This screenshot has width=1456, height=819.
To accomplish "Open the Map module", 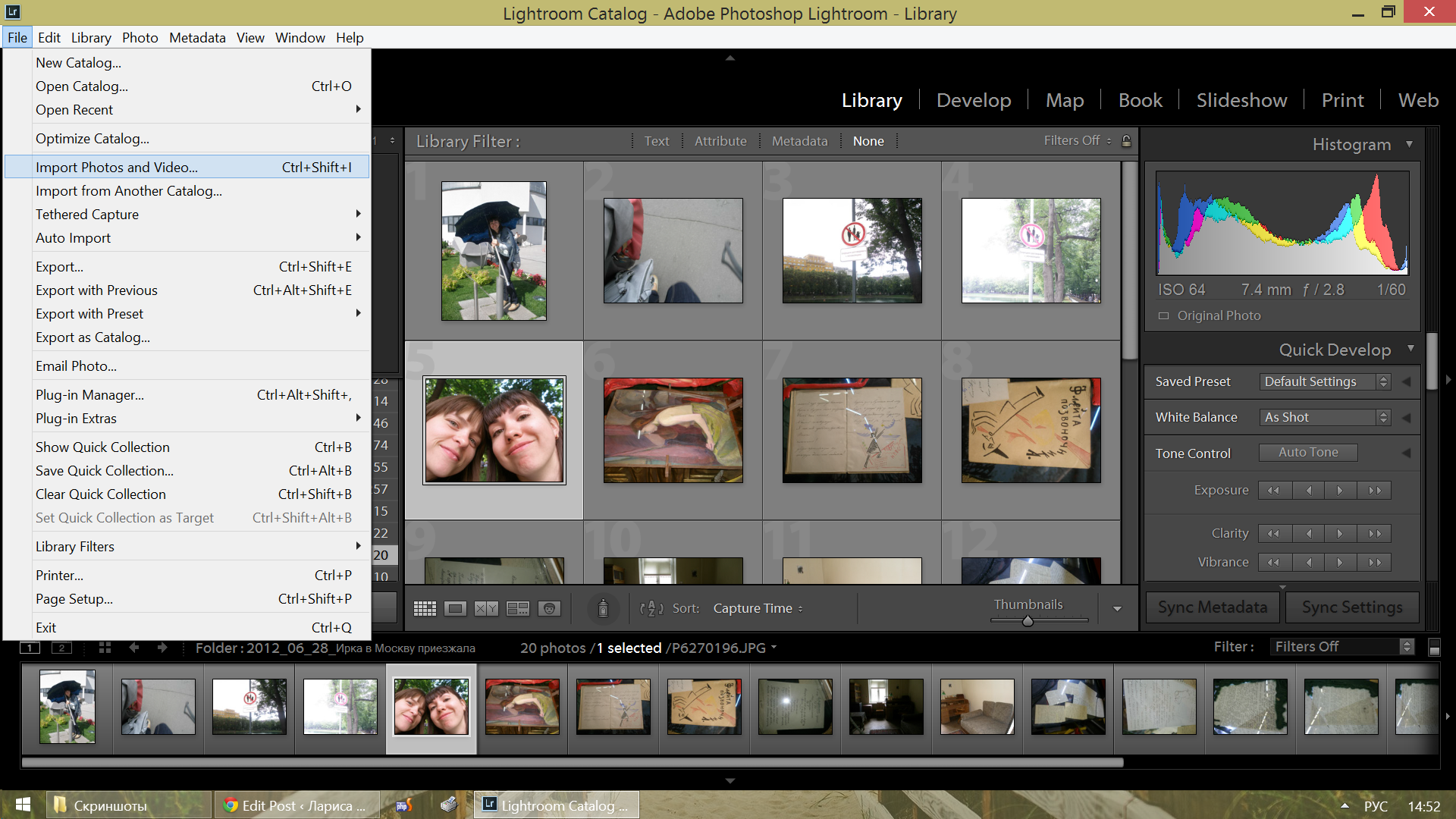I will tap(1065, 100).
